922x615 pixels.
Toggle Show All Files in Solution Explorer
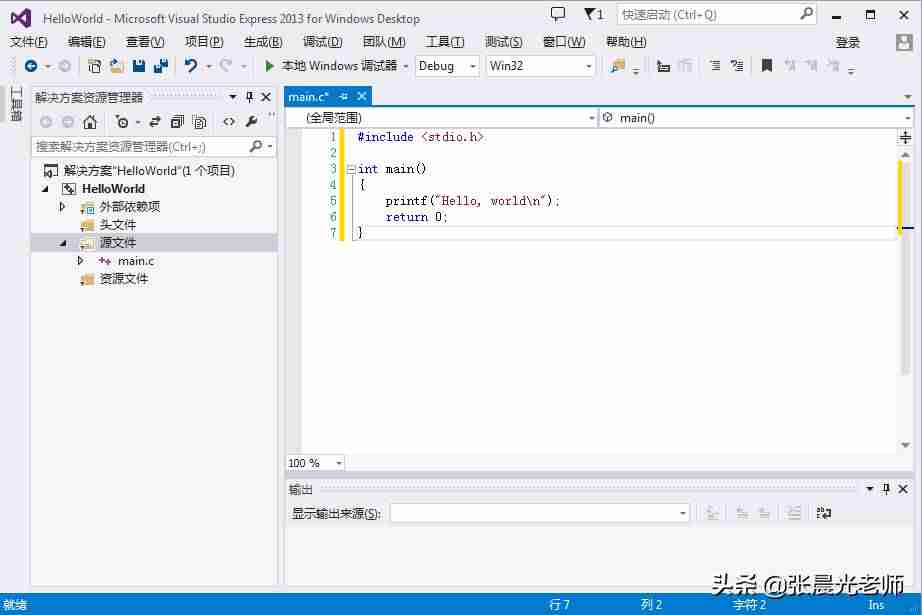point(199,122)
